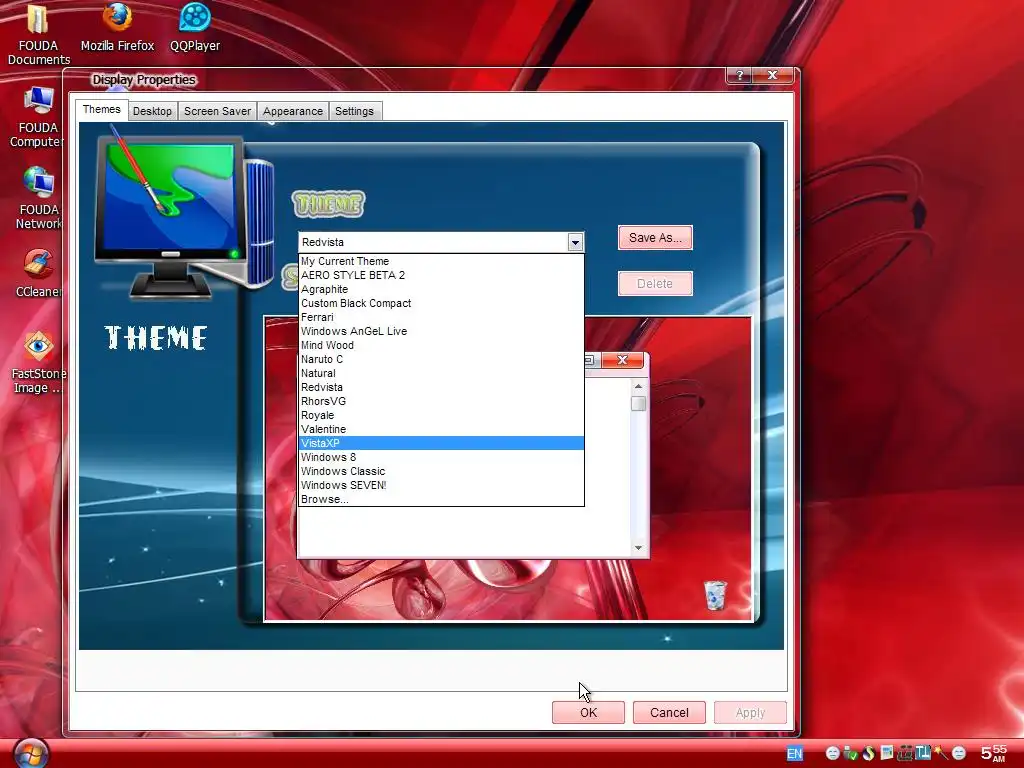The width and height of the screenshot is (1024, 768).
Task: Open the Start menu orb
Action: pyautogui.click(x=29, y=754)
